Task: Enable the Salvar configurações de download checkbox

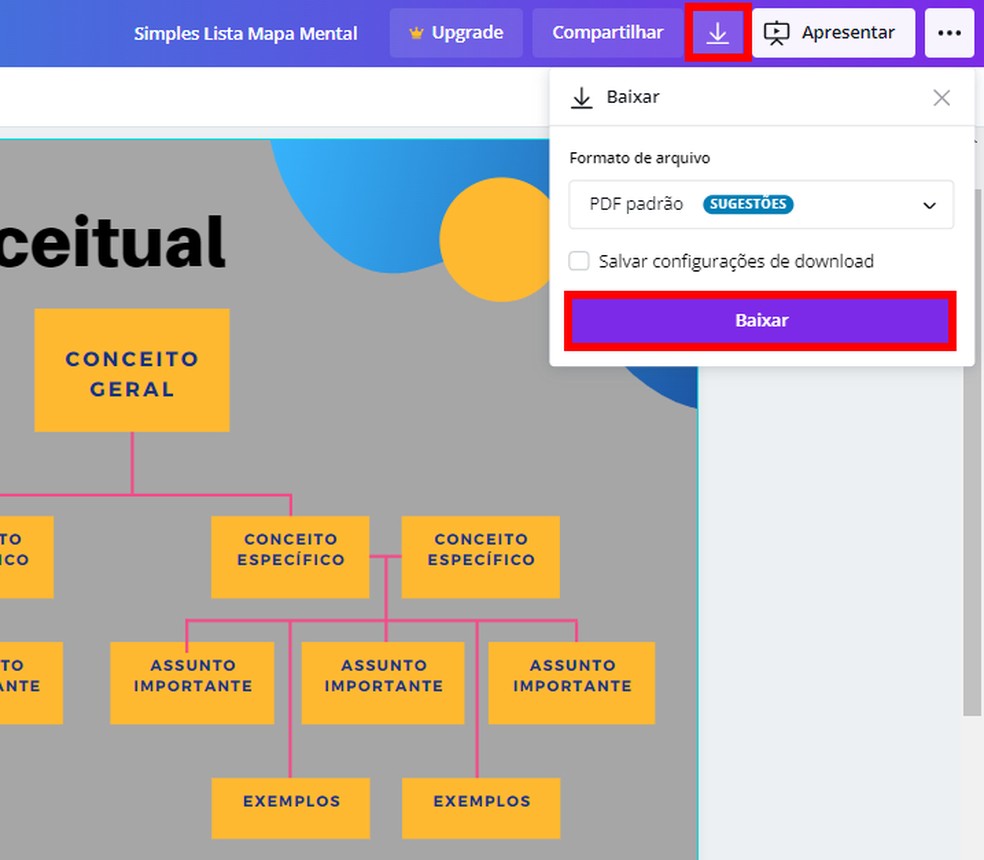Action: pyautogui.click(x=578, y=260)
